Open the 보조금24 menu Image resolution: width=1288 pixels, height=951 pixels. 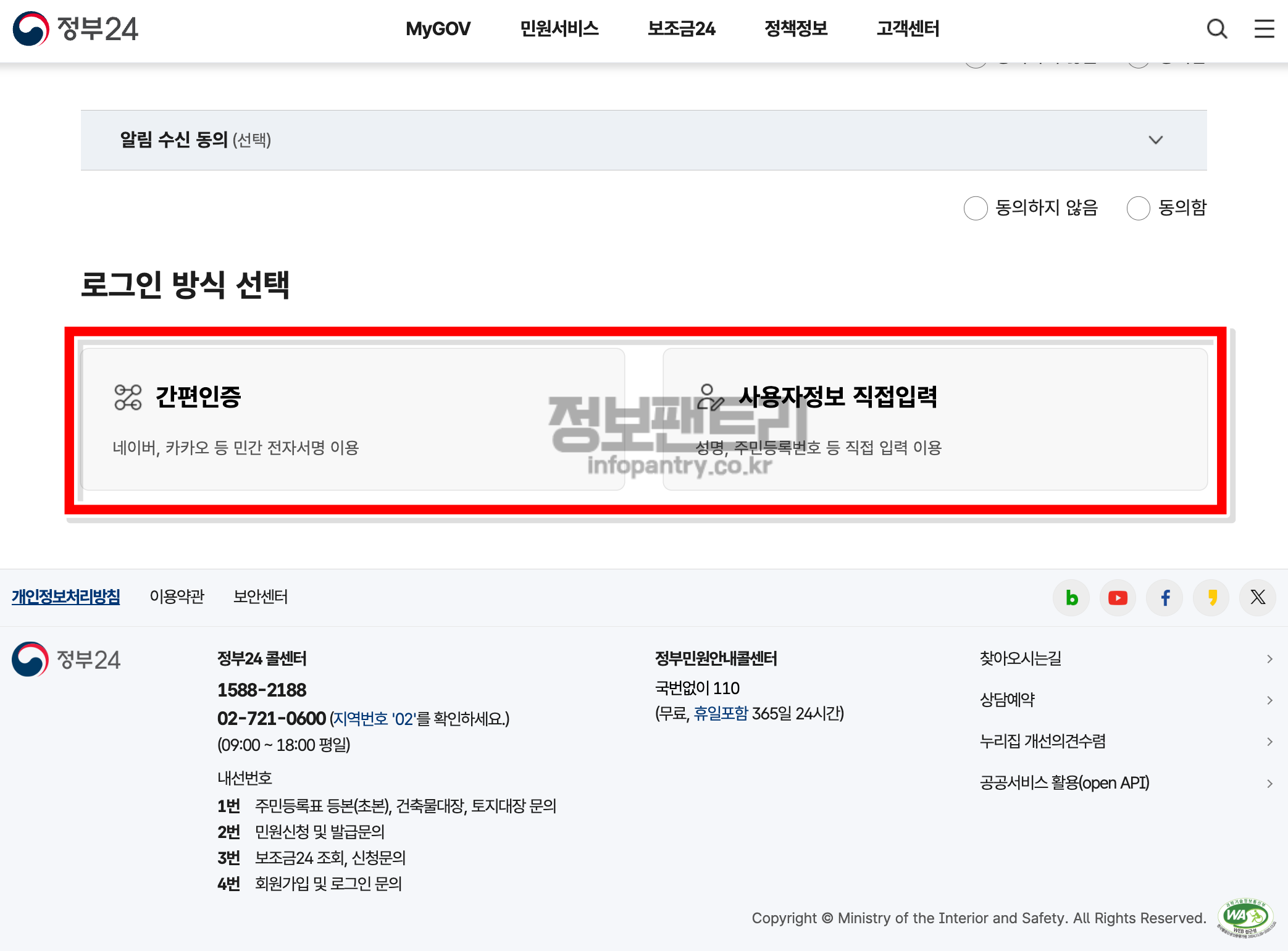click(681, 29)
